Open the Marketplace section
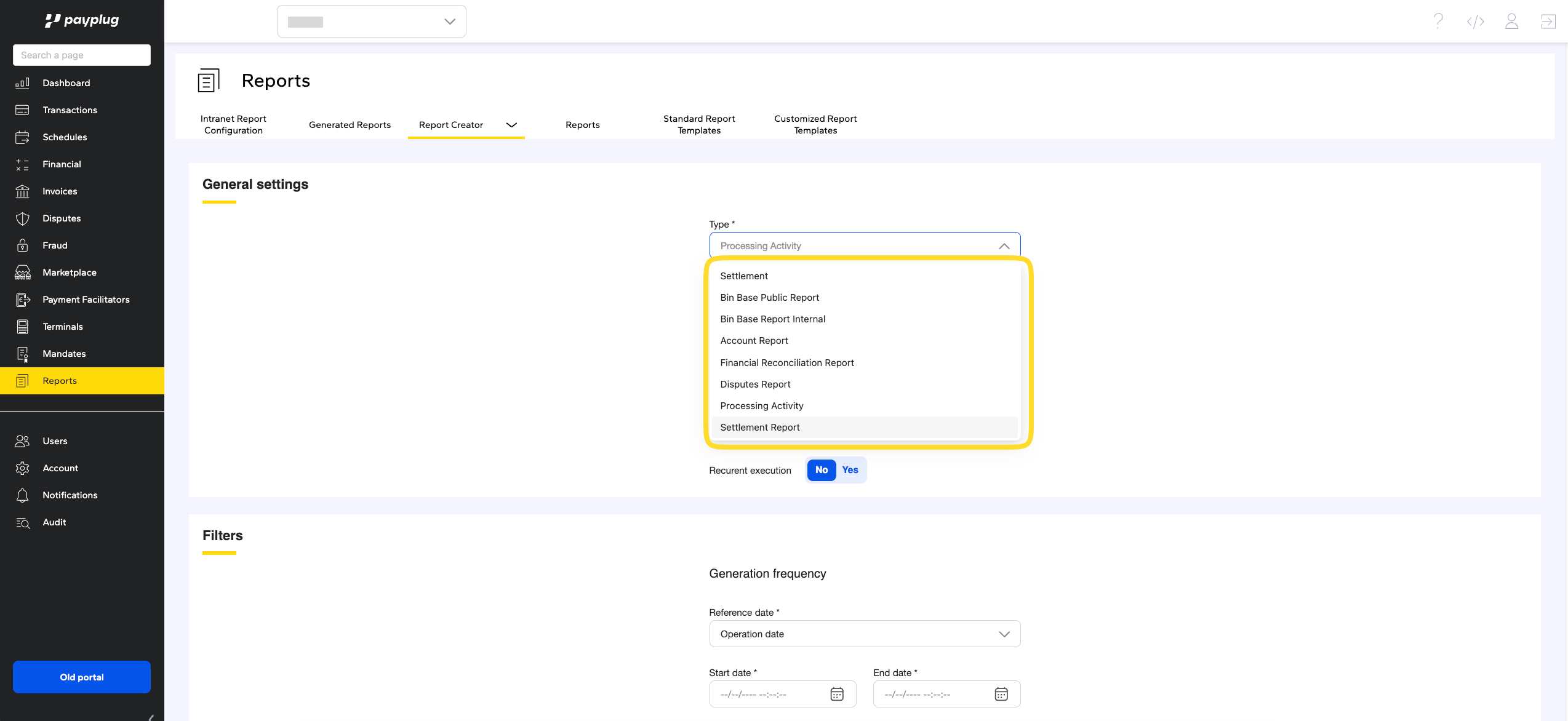Viewport: 1568px width, 721px height. pos(69,273)
